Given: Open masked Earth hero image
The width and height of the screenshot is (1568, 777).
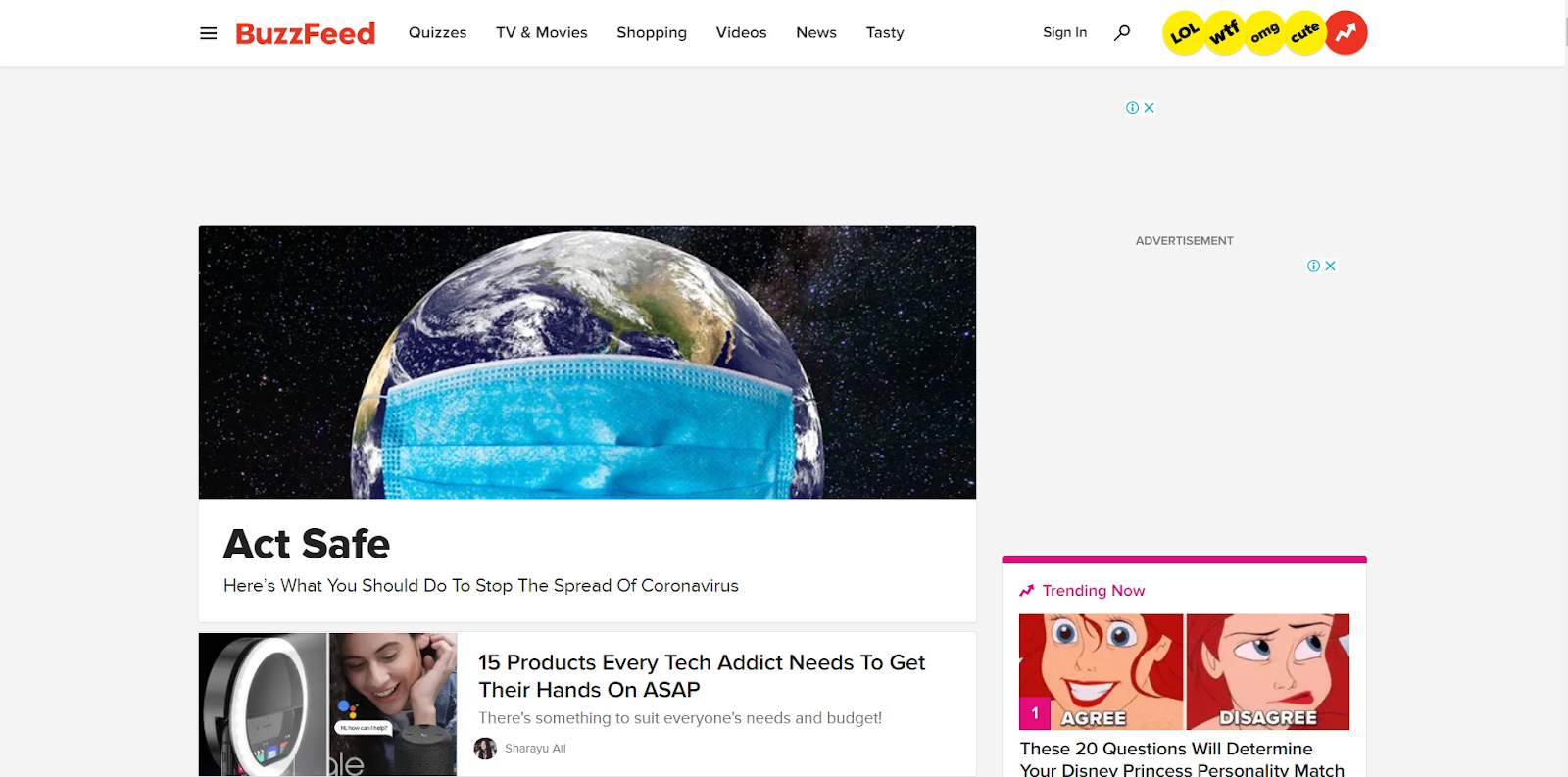Looking at the screenshot, I should pos(587,363).
